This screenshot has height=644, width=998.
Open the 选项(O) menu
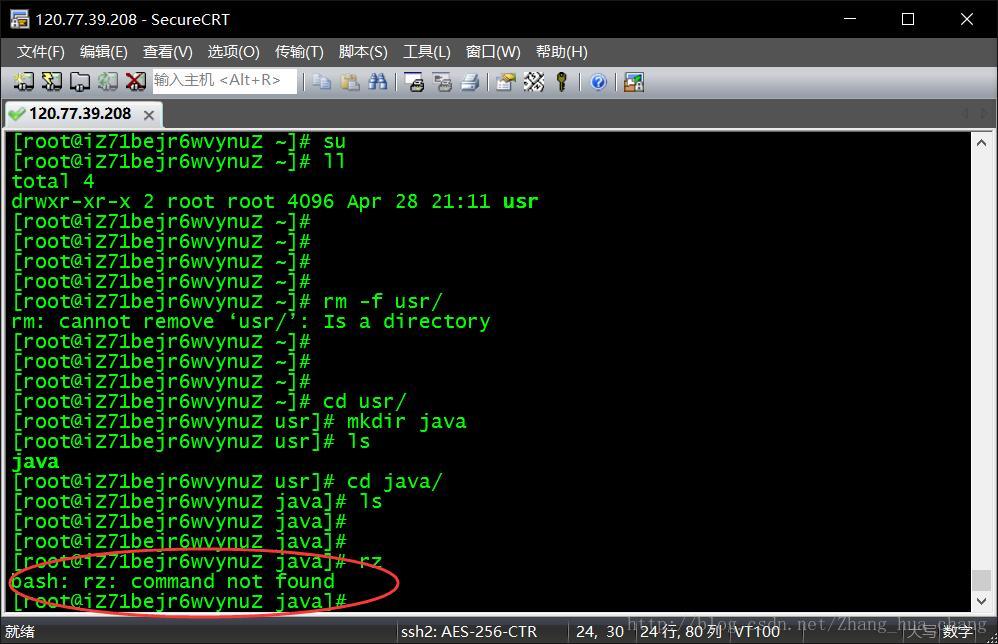pyautogui.click(x=233, y=52)
